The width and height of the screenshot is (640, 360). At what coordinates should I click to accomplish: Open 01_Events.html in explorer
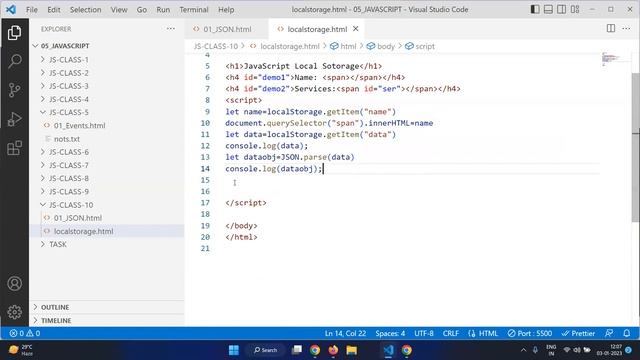coord(107,125)
